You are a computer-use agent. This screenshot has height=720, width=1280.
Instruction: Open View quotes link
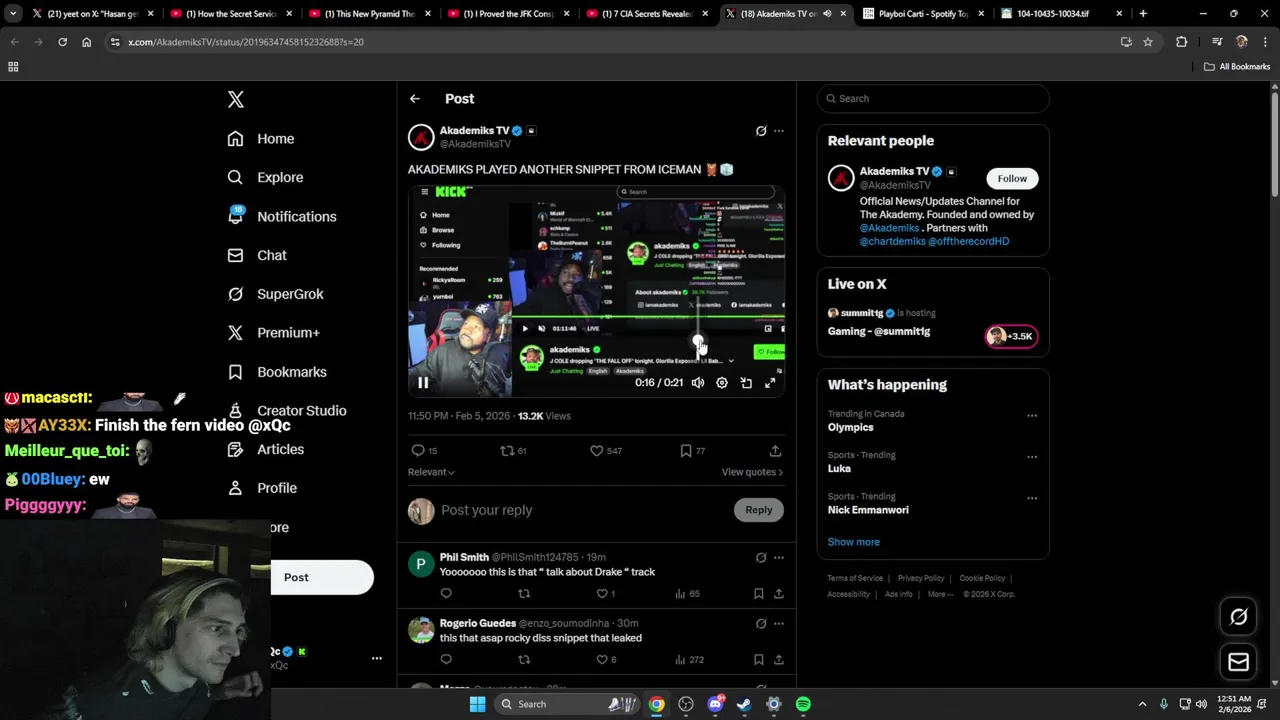752,472
